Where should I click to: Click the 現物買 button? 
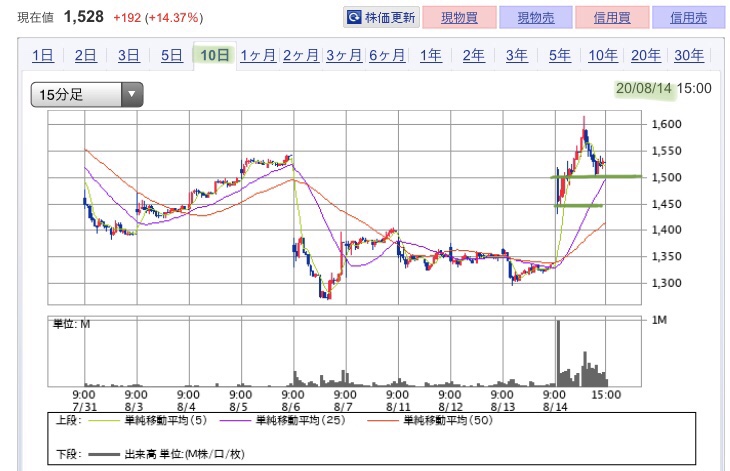click(459, 18)
